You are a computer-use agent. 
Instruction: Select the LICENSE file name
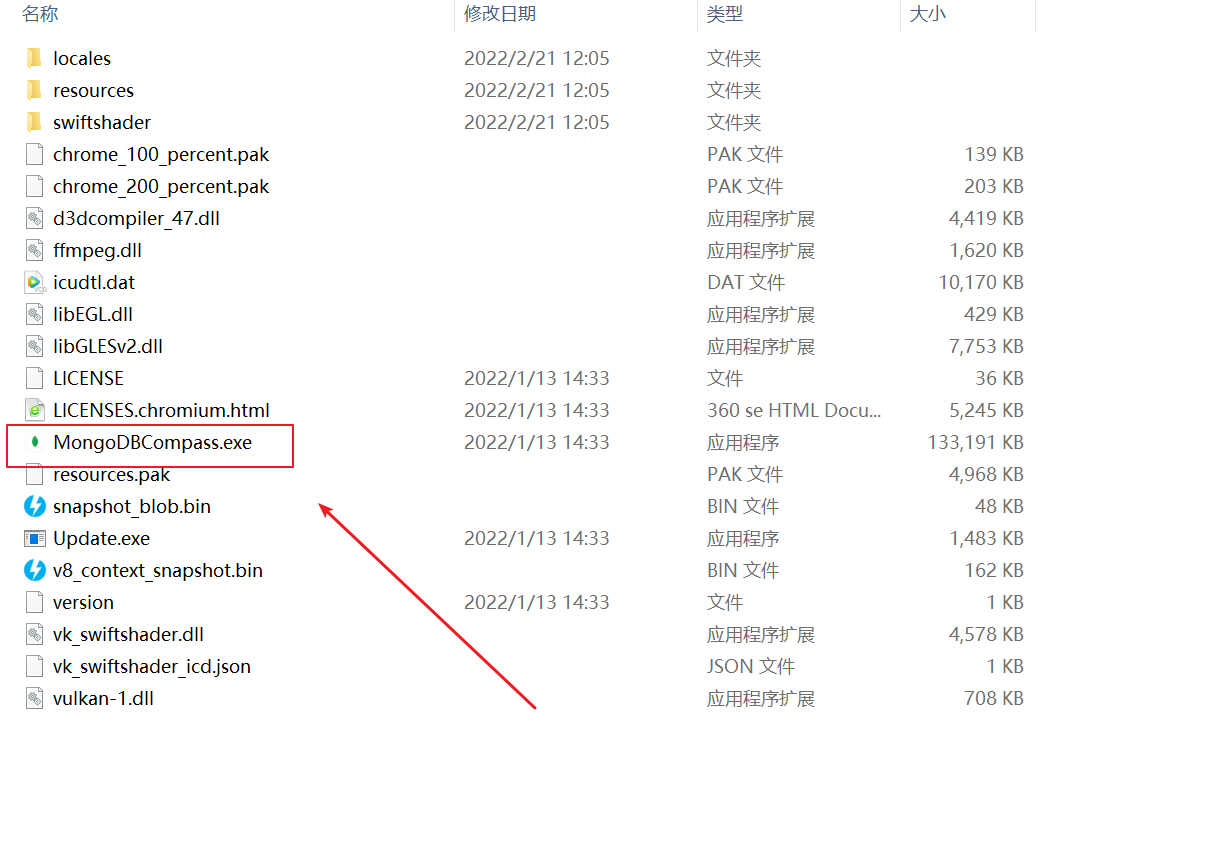click(x=88, y=378)
